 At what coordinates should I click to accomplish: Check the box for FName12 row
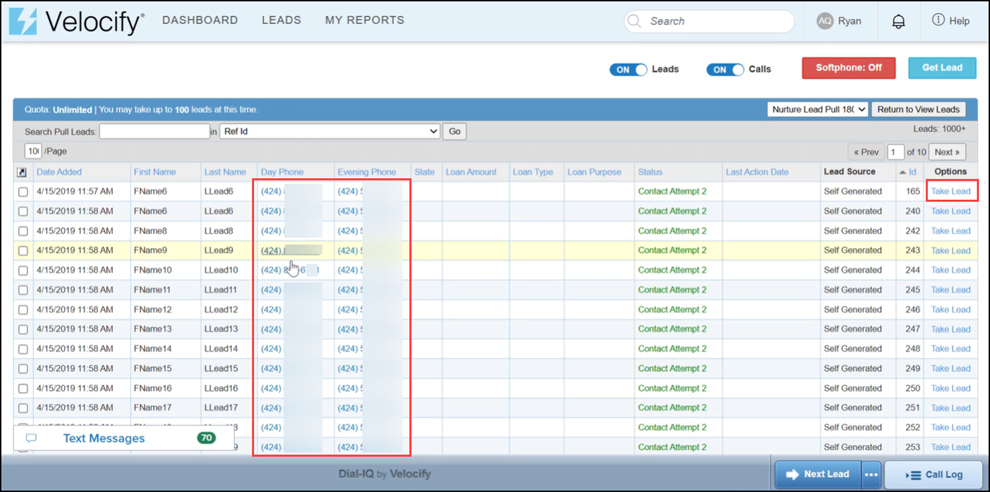23,310
